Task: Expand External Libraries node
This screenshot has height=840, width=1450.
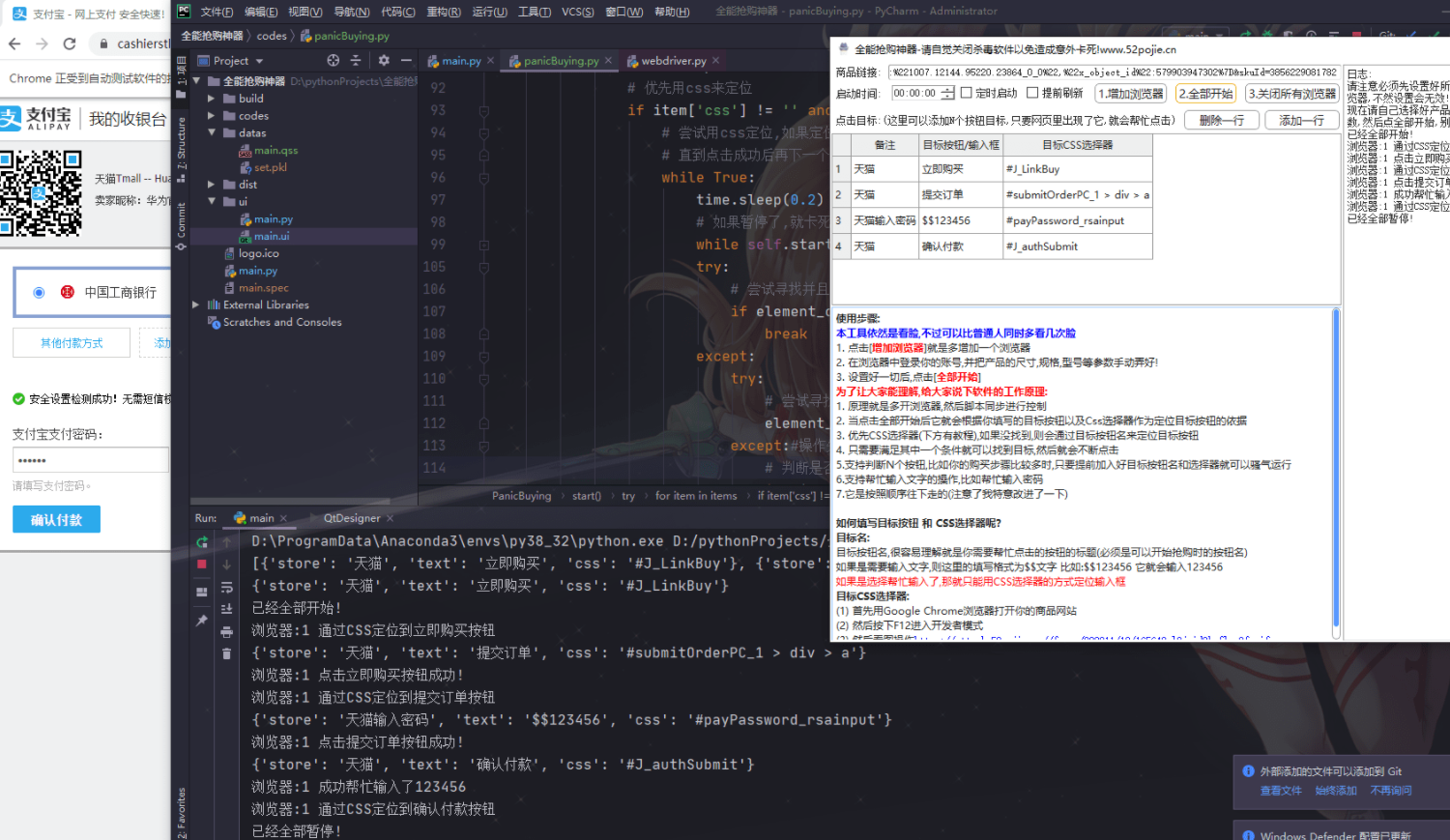Action: tap(196, 304)
